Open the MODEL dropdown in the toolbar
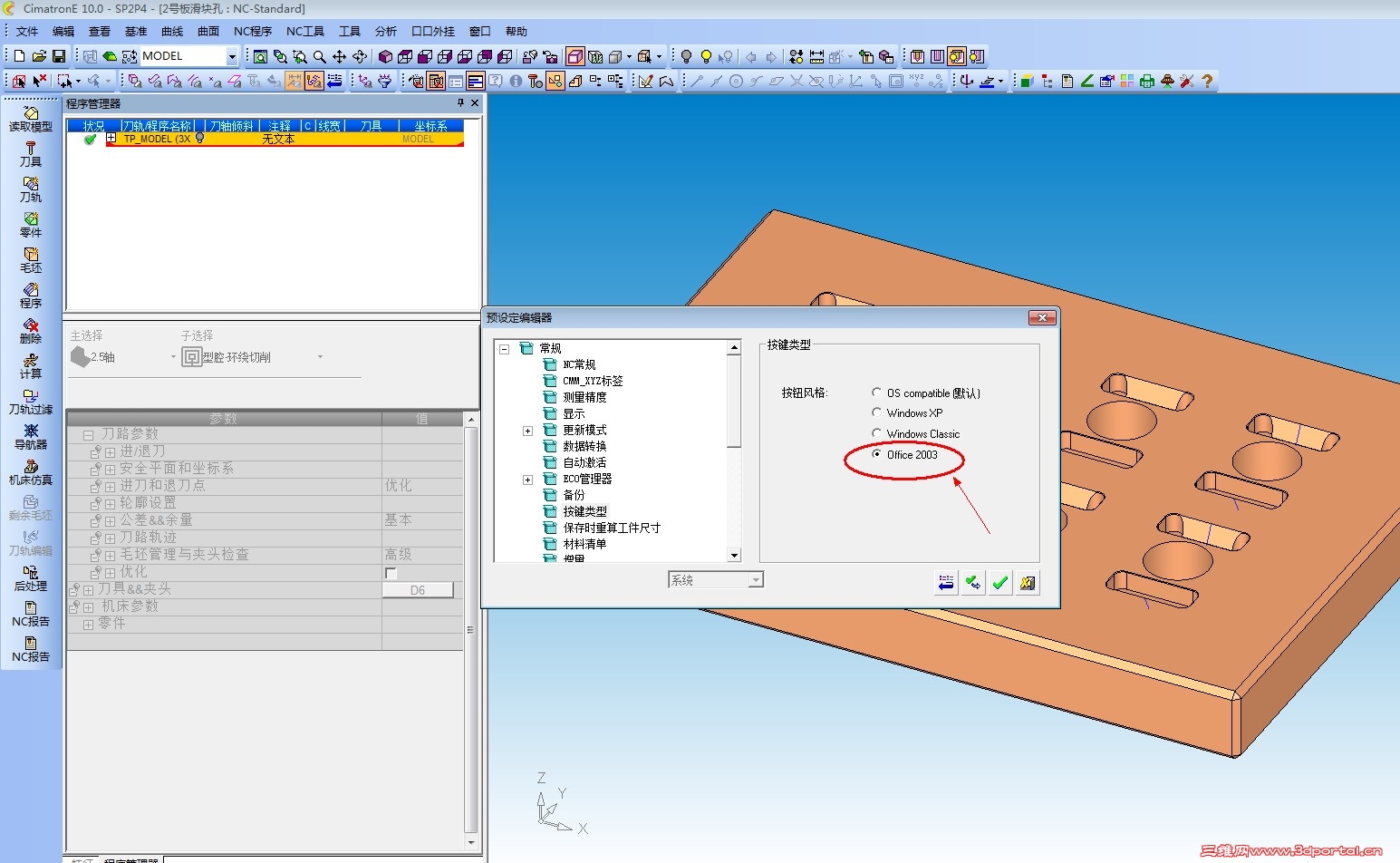 tap(231, 56)
